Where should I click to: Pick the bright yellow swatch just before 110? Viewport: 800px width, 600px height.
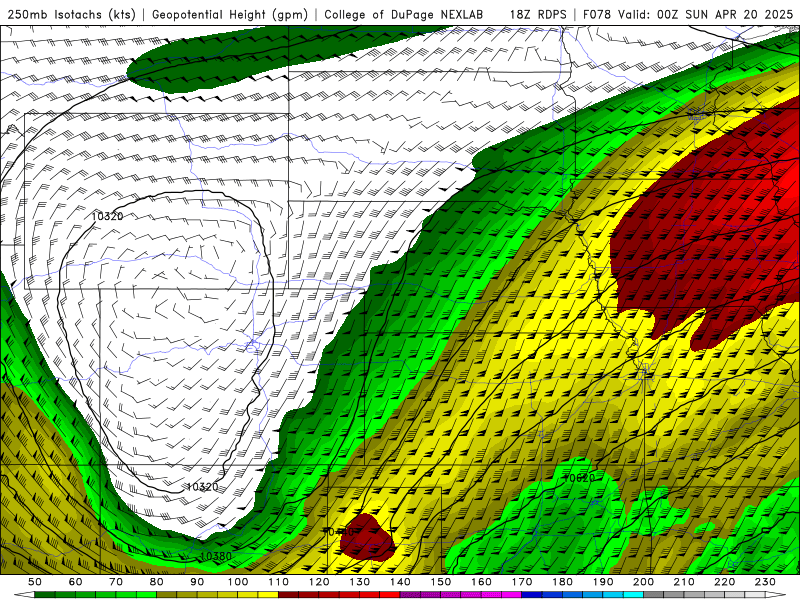pos(268,595)
